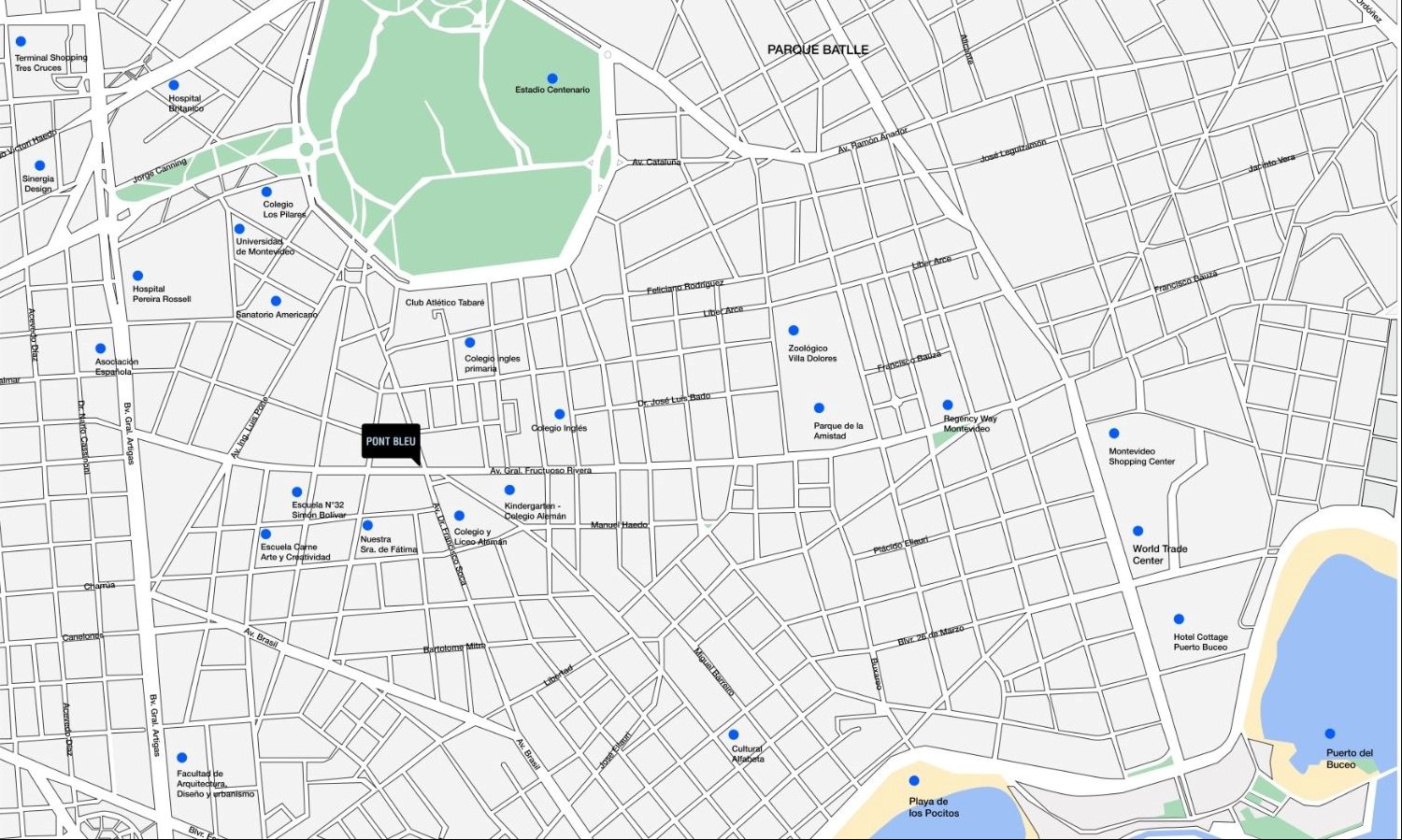
Task: Click the Puerto del Buceo blue pin
Action: [1330, 733]
